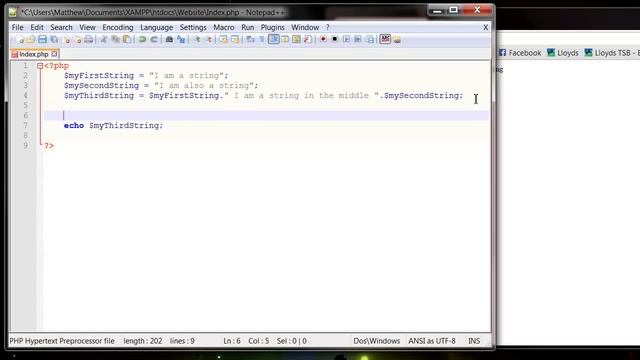Open the Language menu
Image resolution: width=640 pixels, height=360 pixels.
click(157, 27)
